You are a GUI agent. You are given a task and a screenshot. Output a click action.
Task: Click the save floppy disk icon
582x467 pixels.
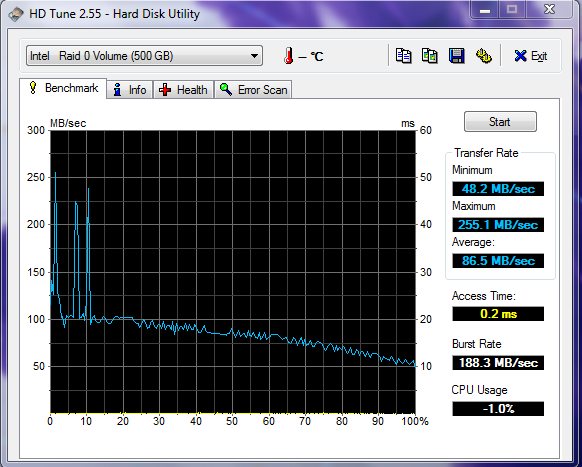[457, 56]
